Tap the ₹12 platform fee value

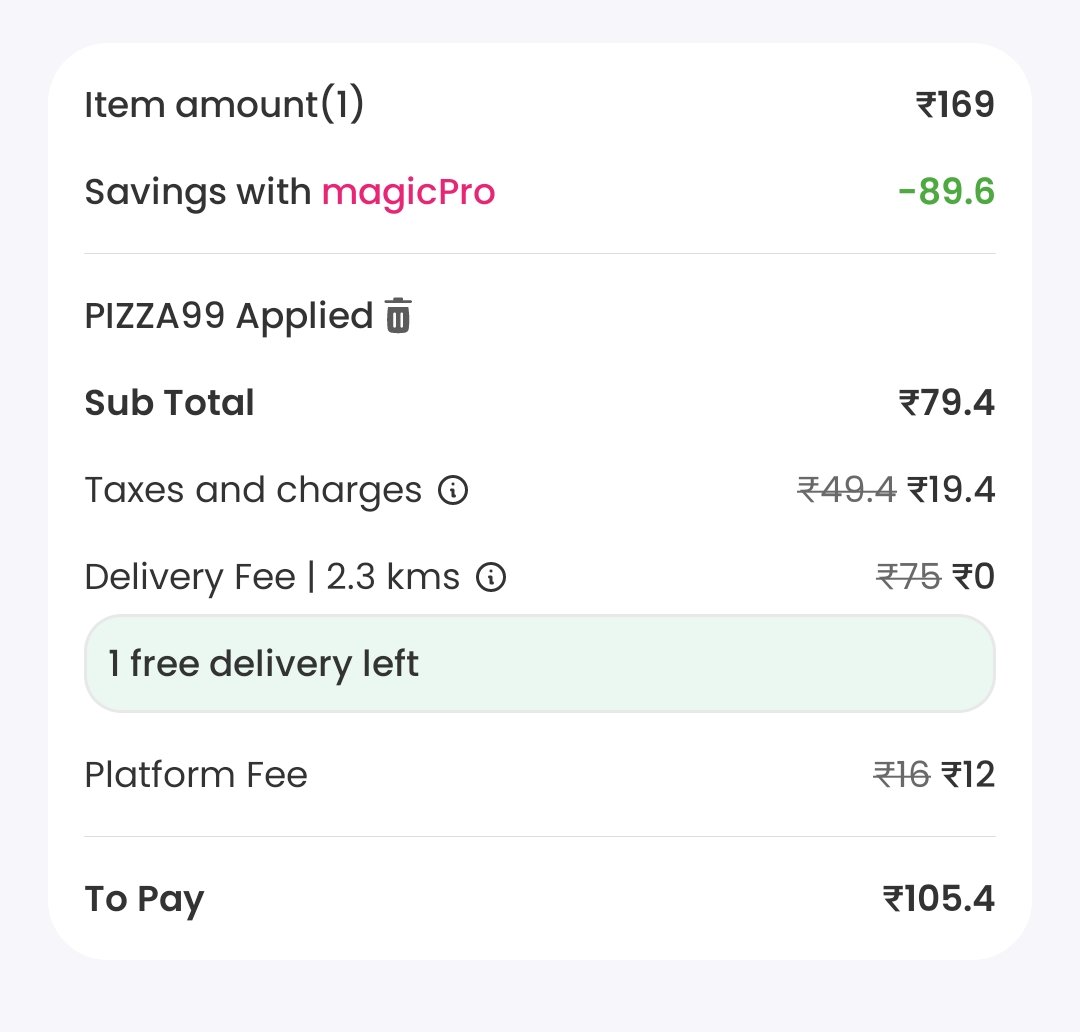click(x=968, y=774)
